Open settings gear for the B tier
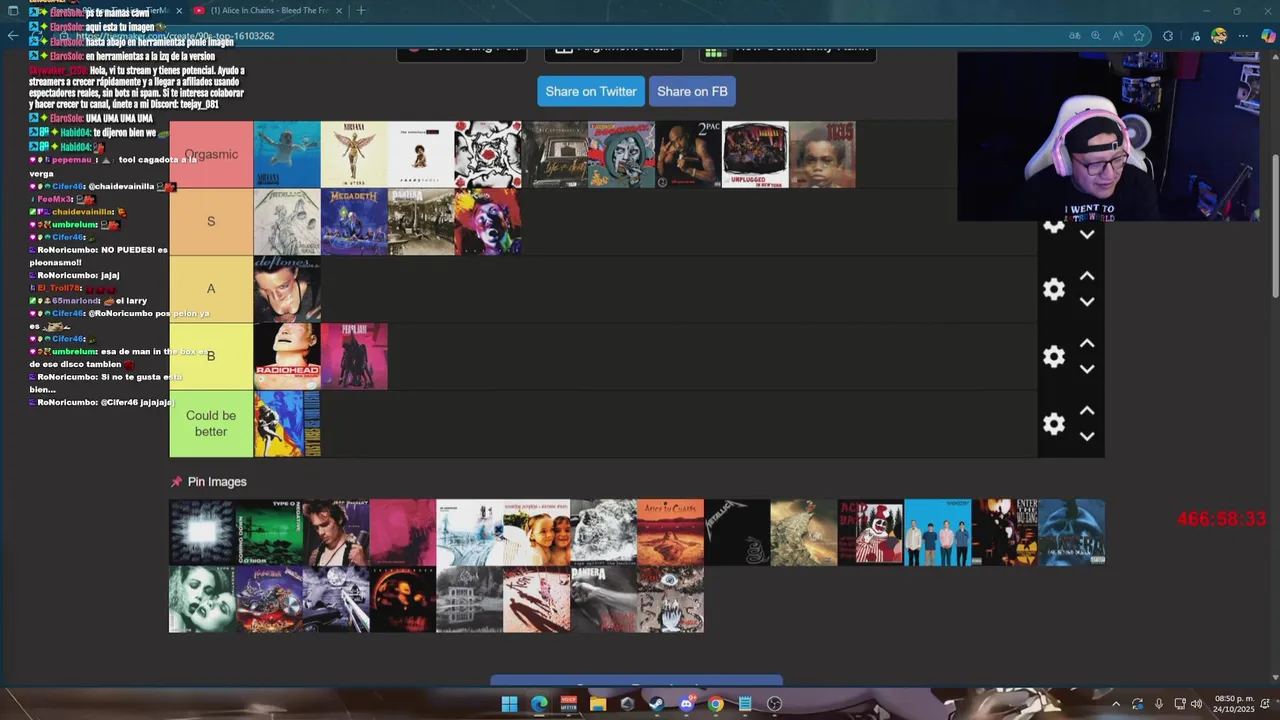Viewport: 1280px width, 720px height. pyautogui.click(x=1054, y=356)
